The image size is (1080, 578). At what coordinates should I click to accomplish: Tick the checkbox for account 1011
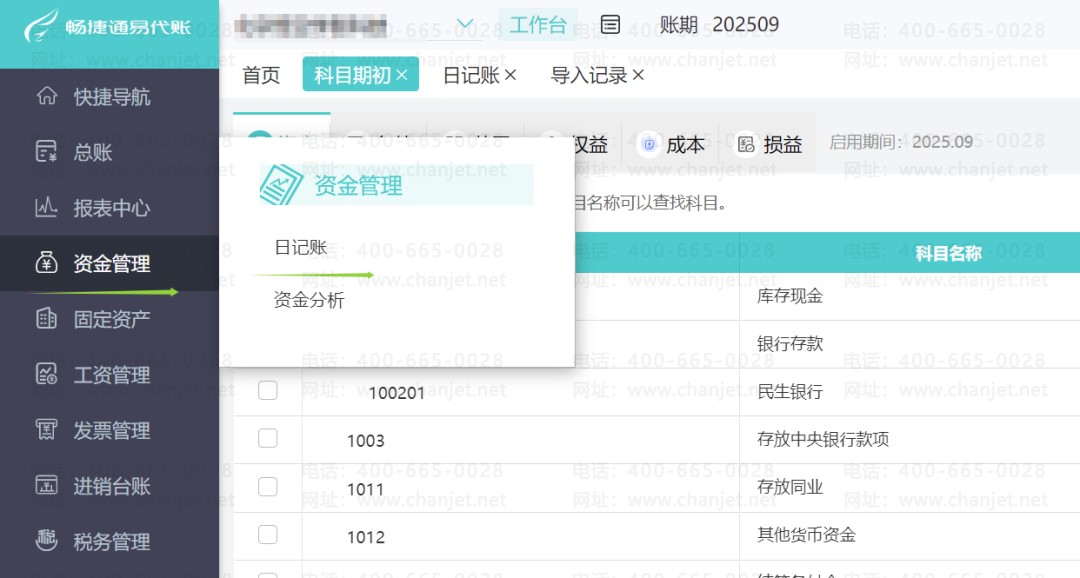click(268, 486)
